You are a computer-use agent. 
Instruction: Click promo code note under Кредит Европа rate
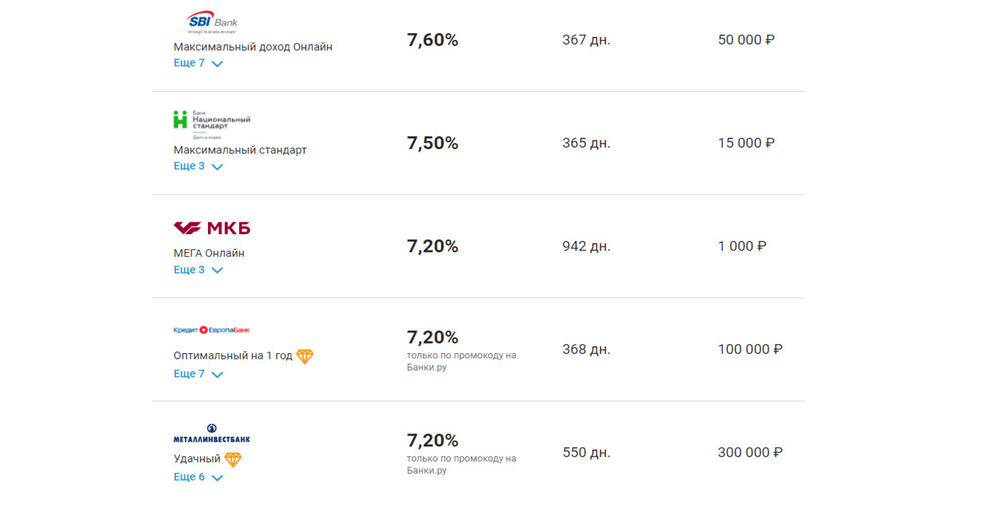[461, 361]
